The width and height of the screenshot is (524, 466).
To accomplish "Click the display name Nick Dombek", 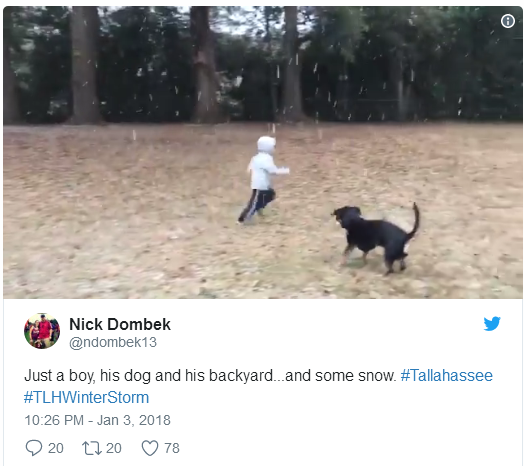I will pyautogui.click(x=120, y=324).
